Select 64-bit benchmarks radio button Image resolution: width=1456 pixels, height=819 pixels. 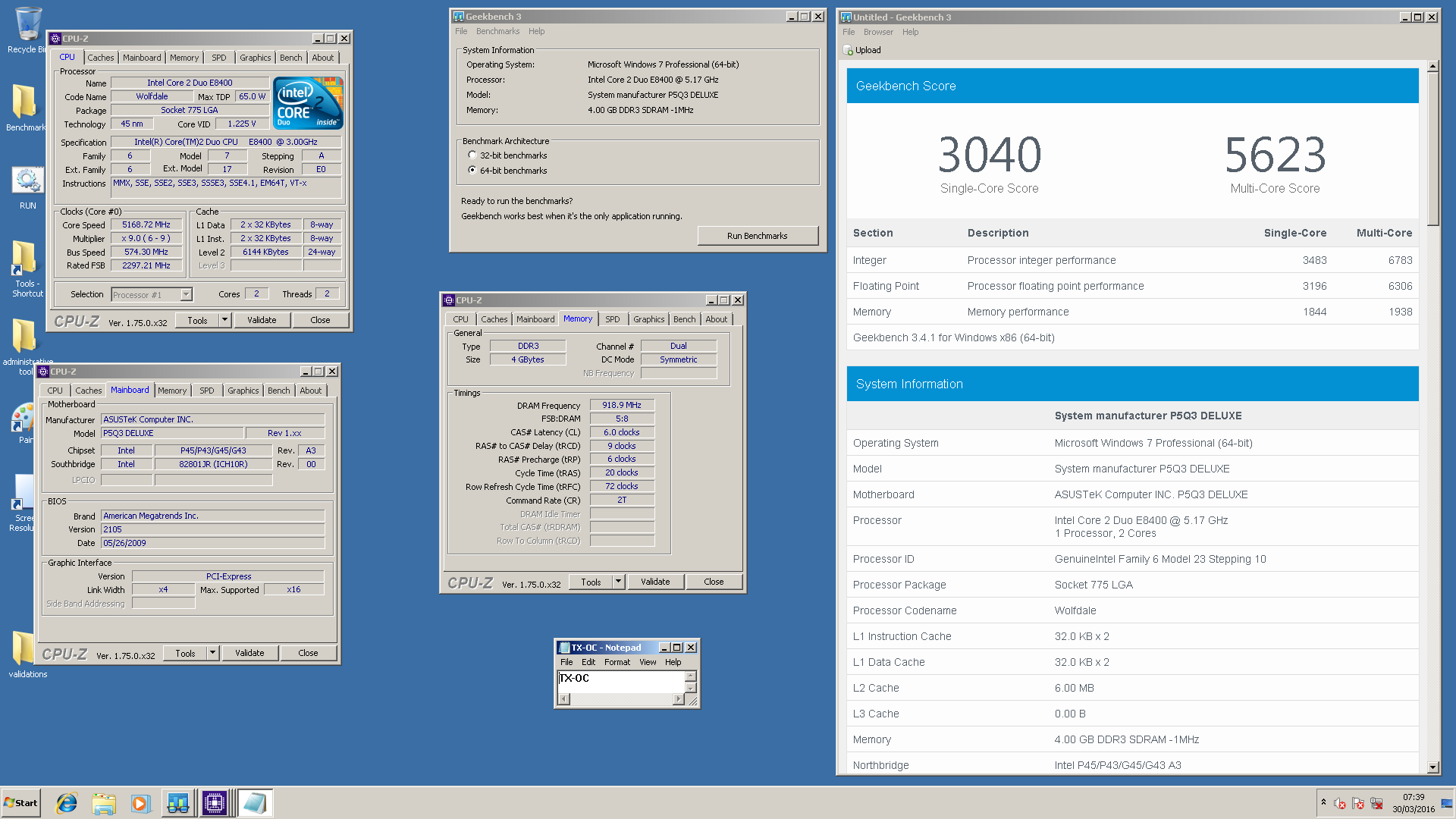click(x=472, y=170)
